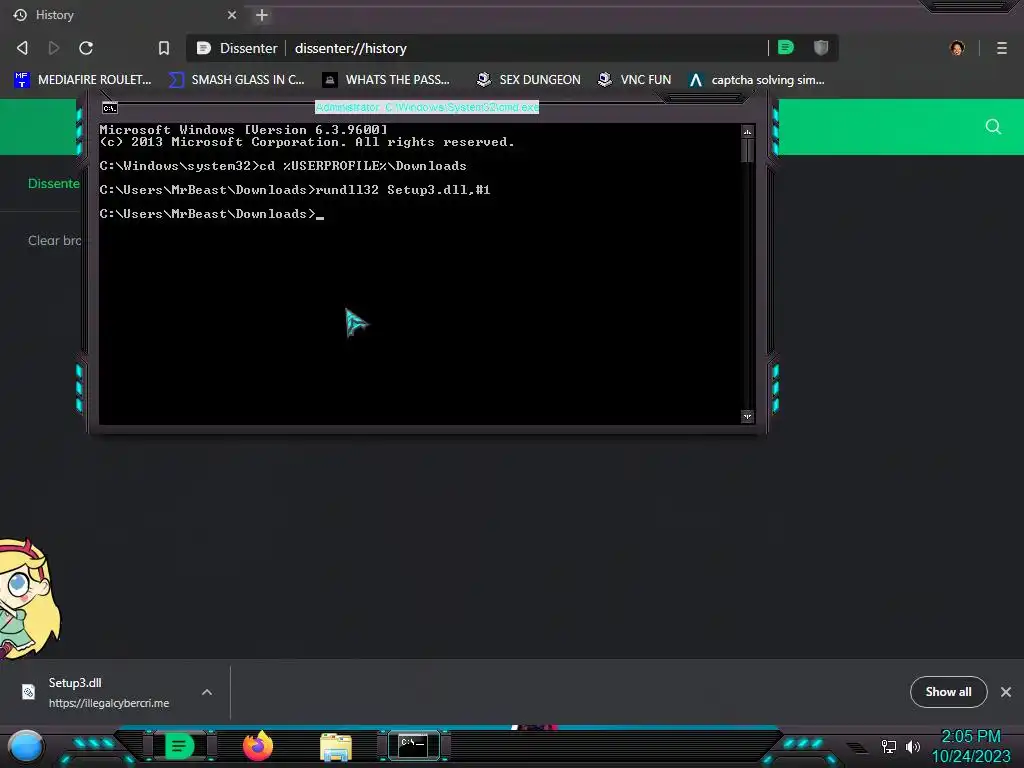Open network icon in system tray
This screenshot has height=768, width=1024.
(x=889, y=746)
